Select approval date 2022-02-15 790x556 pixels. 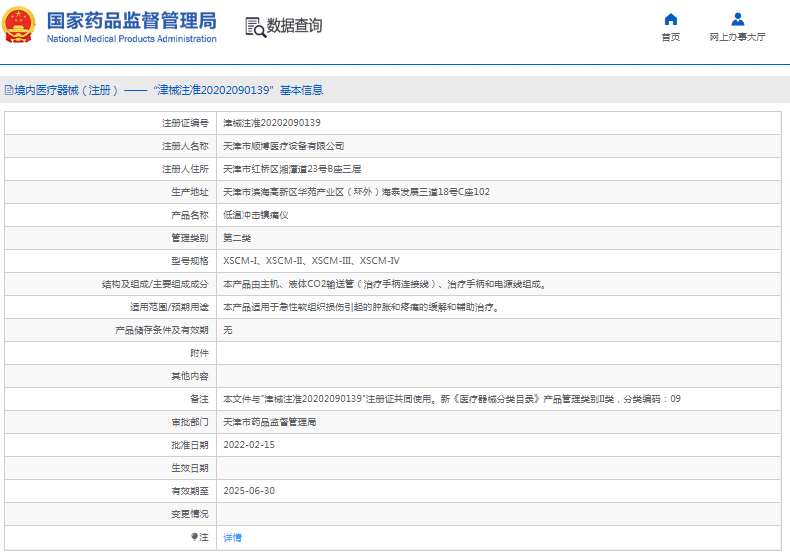[249, 445]
